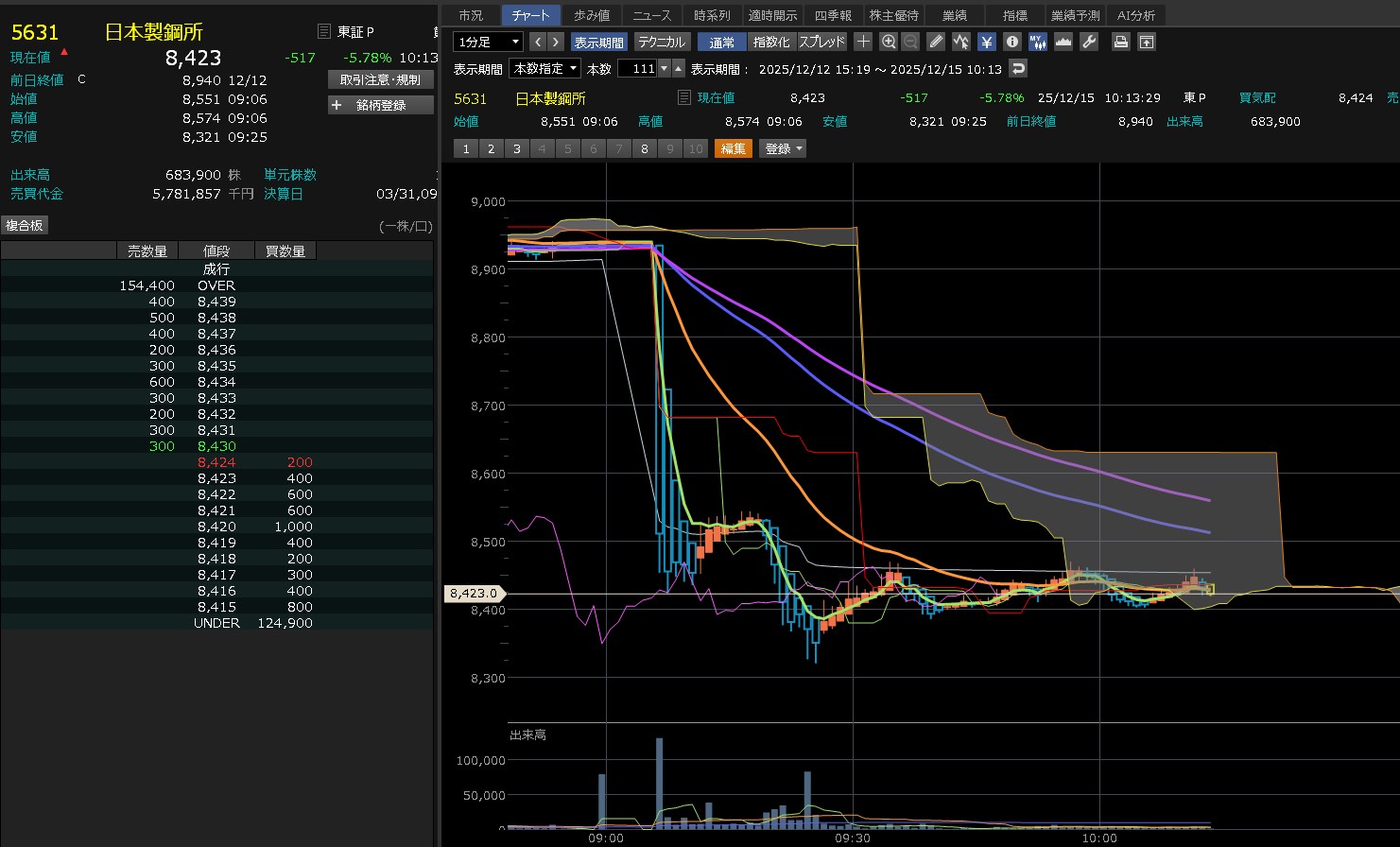Screen dimensions: 1400x847
Task: Click the 本数 bar count input field
Action: coord(638,68)
